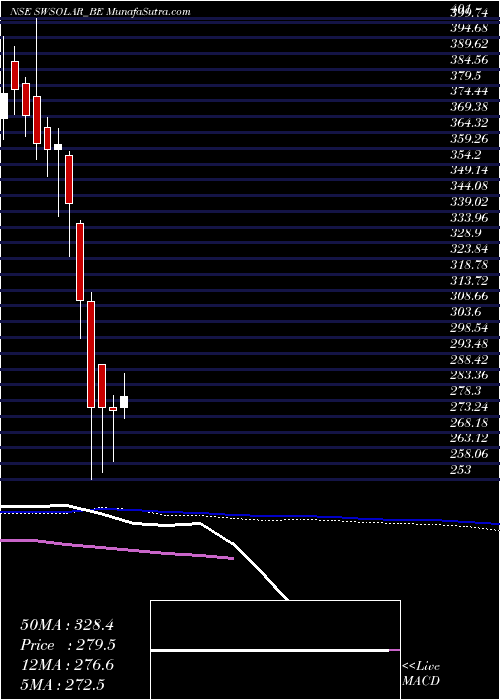Image resolution: width=500 pixels, height=700 pixels.
Task: Click the 328.9 price axis label
Action: click(x=466, y=233)
